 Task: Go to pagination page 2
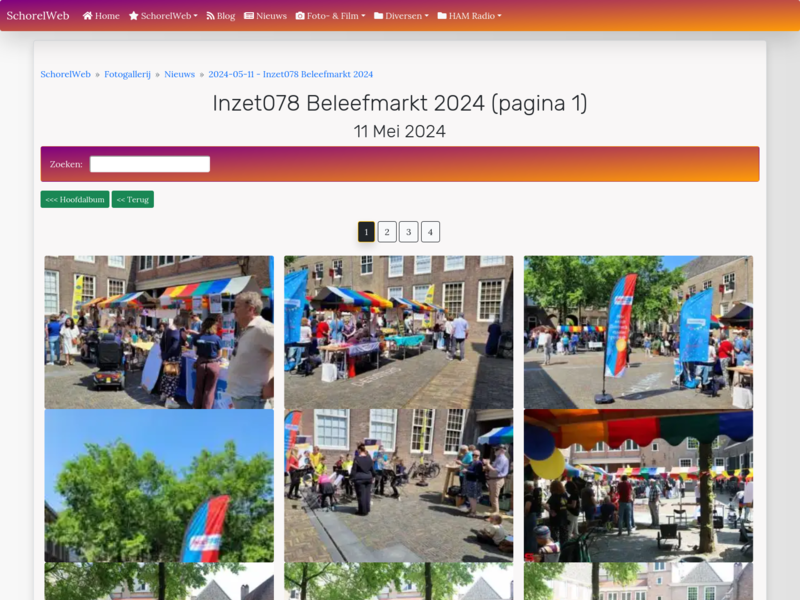click(387, 232)
